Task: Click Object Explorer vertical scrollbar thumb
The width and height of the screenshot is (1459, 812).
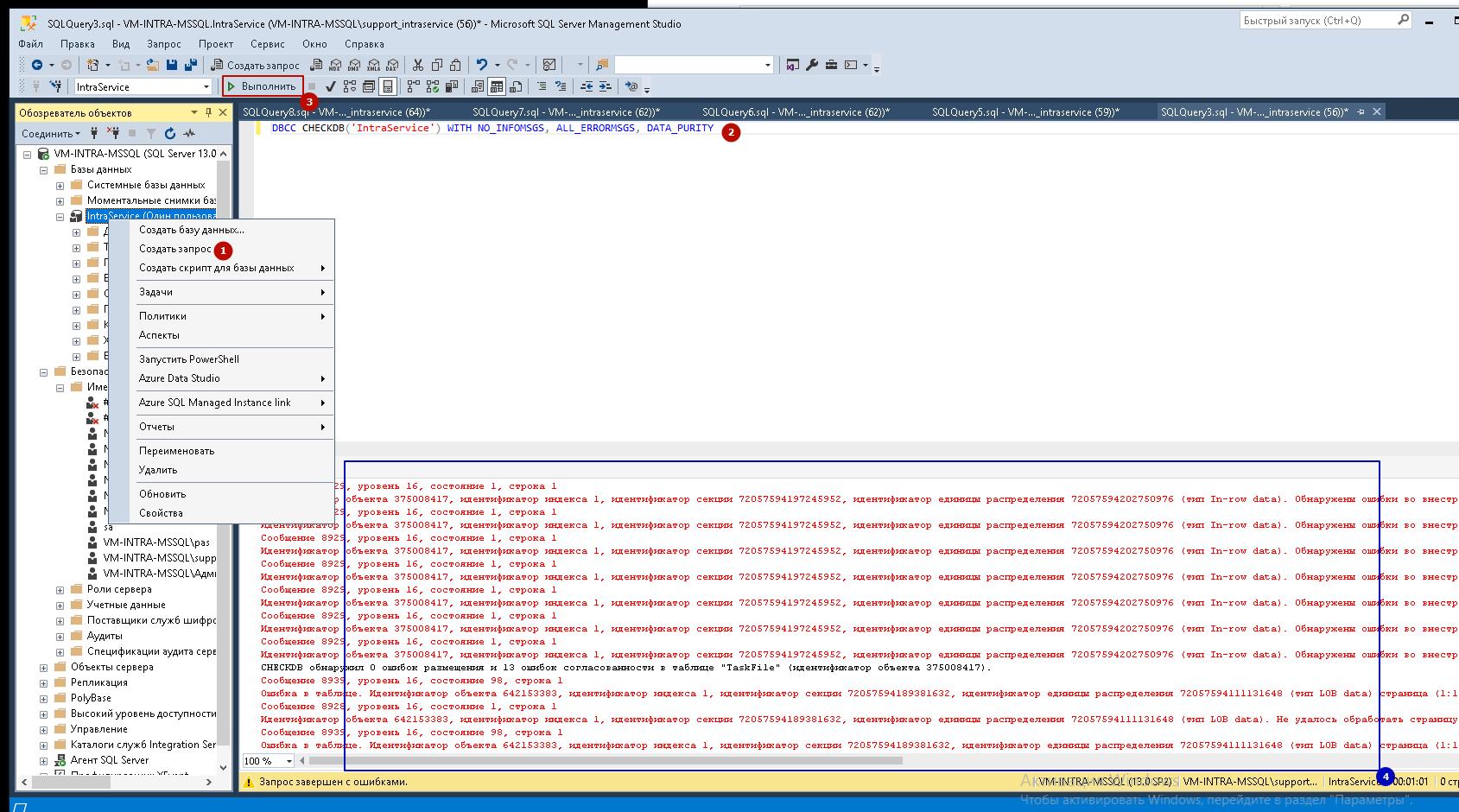Action: pyautogui.click(x=224, y=452)
